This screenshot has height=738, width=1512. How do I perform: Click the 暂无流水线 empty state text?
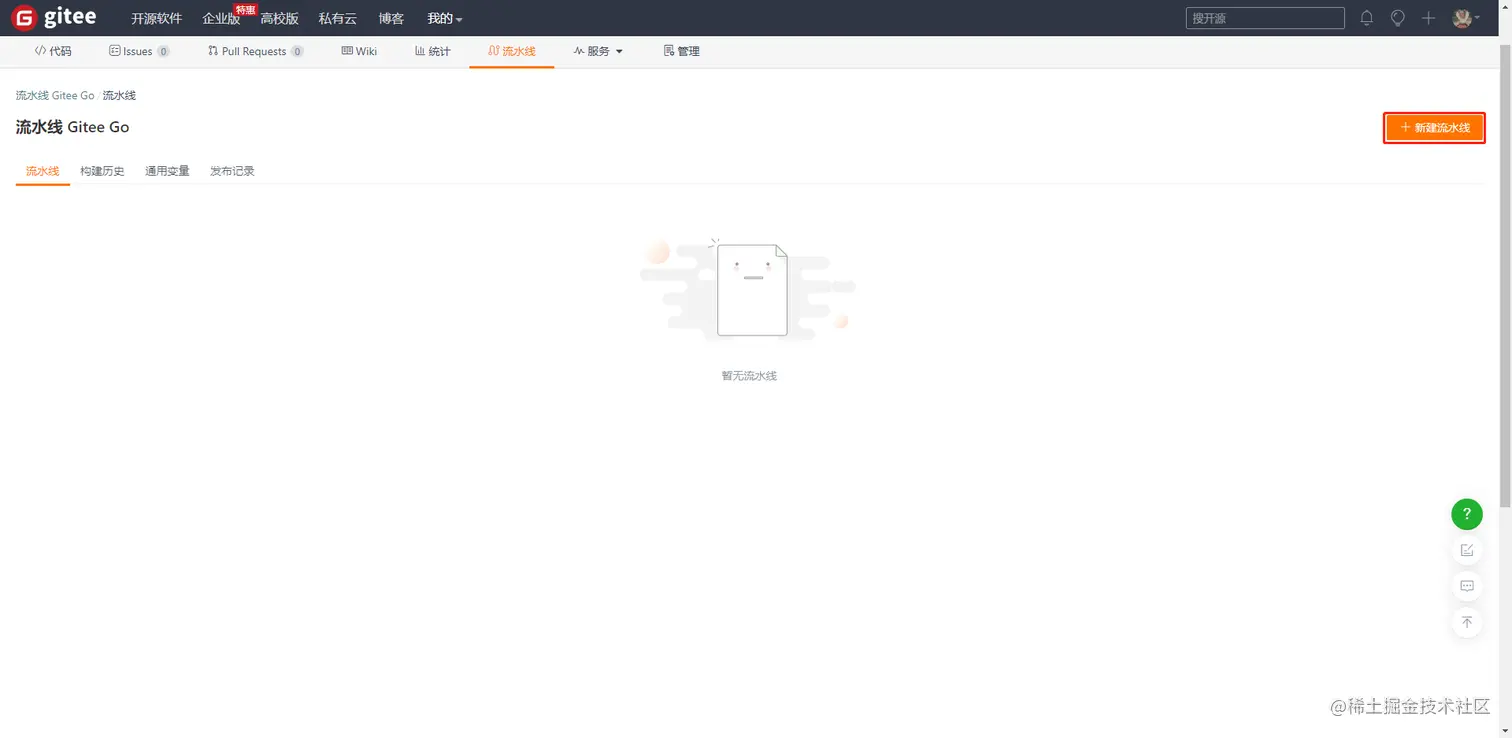[x=749, y=376]
